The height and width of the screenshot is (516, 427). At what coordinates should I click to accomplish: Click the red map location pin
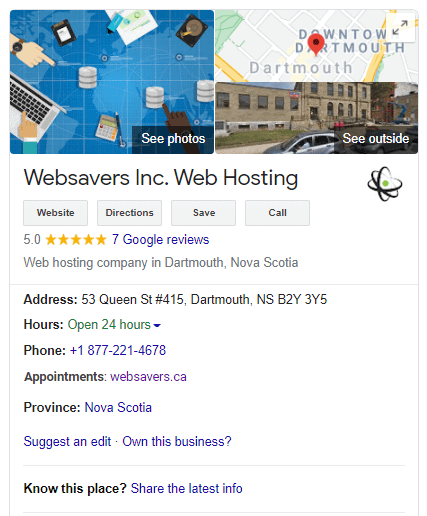(316, 45)
